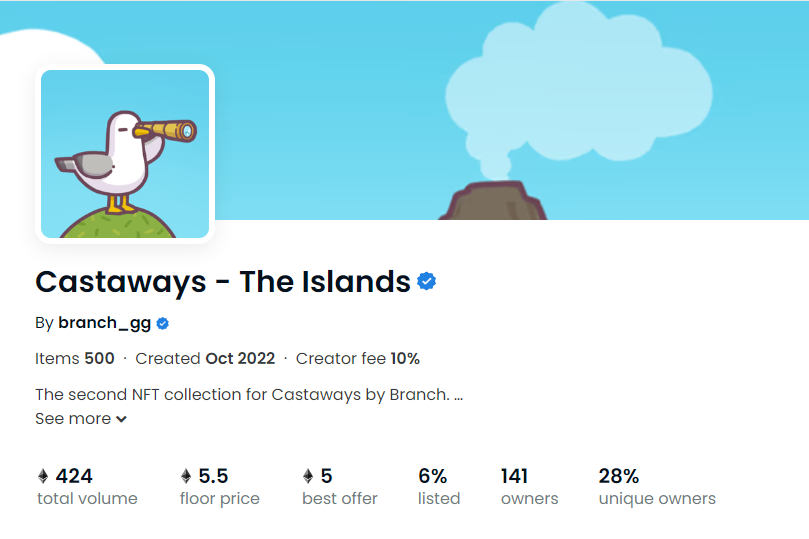Screen dimensions: 809x539
Task: Select the total volume stat
Action: (x=87, y=487)
